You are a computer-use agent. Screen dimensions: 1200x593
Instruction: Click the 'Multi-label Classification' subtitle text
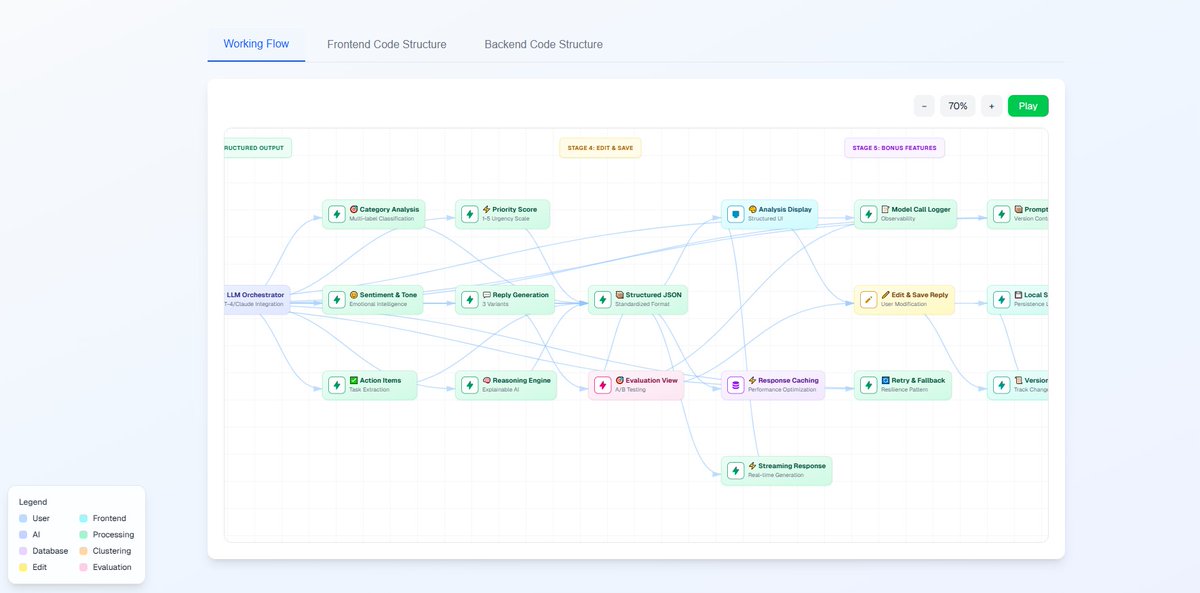click(381, 219)
